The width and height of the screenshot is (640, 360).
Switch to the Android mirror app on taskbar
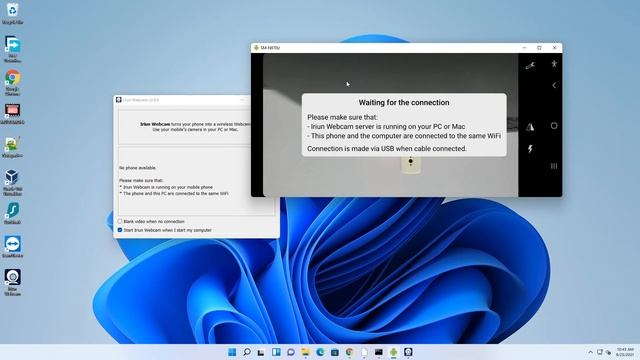pos(393,352)
